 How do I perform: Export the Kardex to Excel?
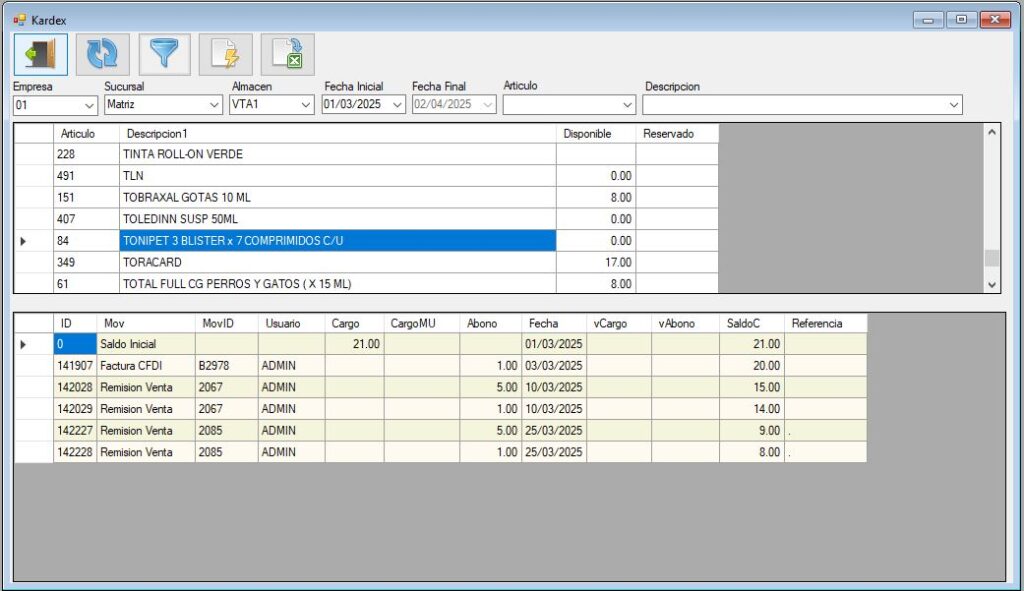point(288,54)
